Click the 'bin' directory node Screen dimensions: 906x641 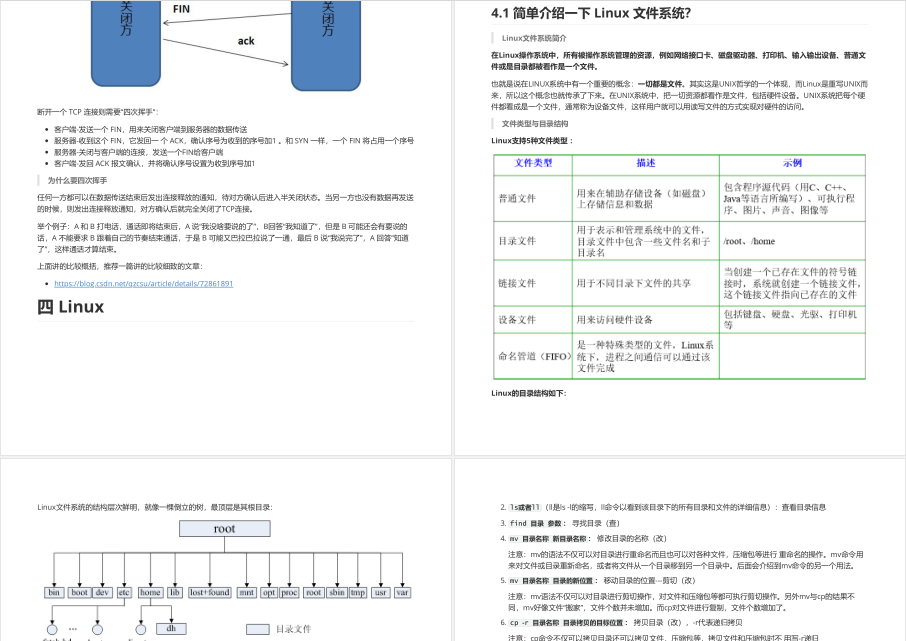[x=54, y=592]
